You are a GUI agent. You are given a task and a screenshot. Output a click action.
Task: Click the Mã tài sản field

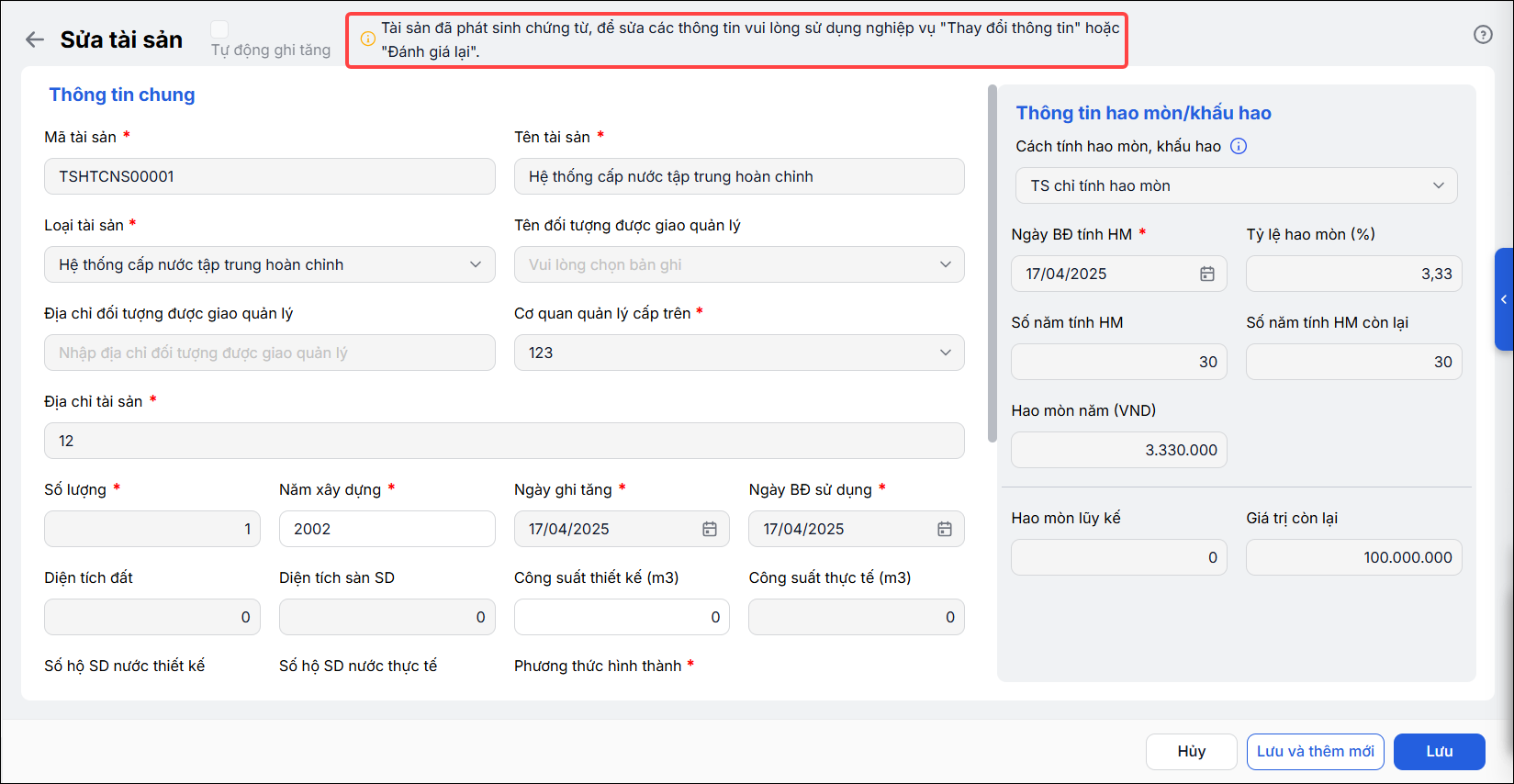click(x=270, y=176)
